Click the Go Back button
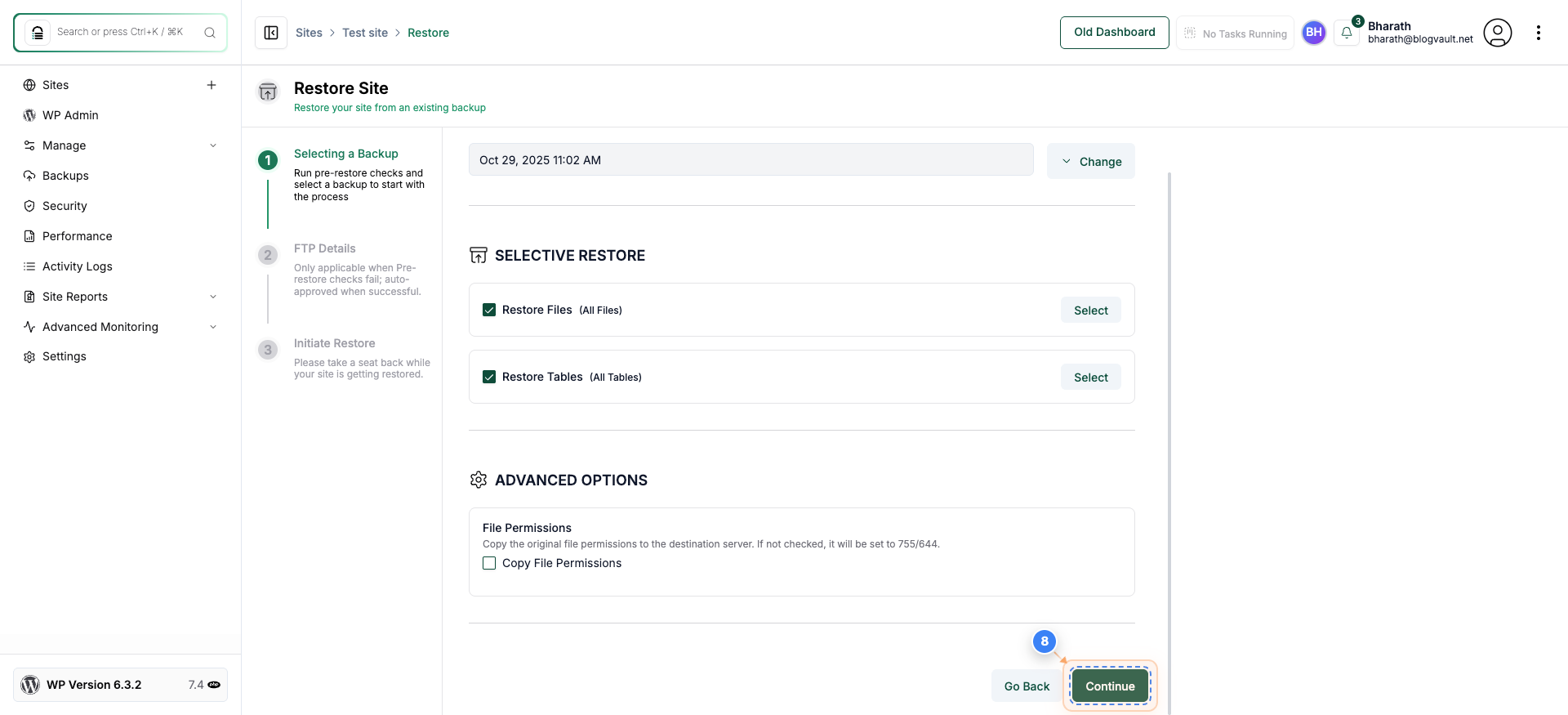Screen dimensions: 1568x715 (x=1027, y=686)
